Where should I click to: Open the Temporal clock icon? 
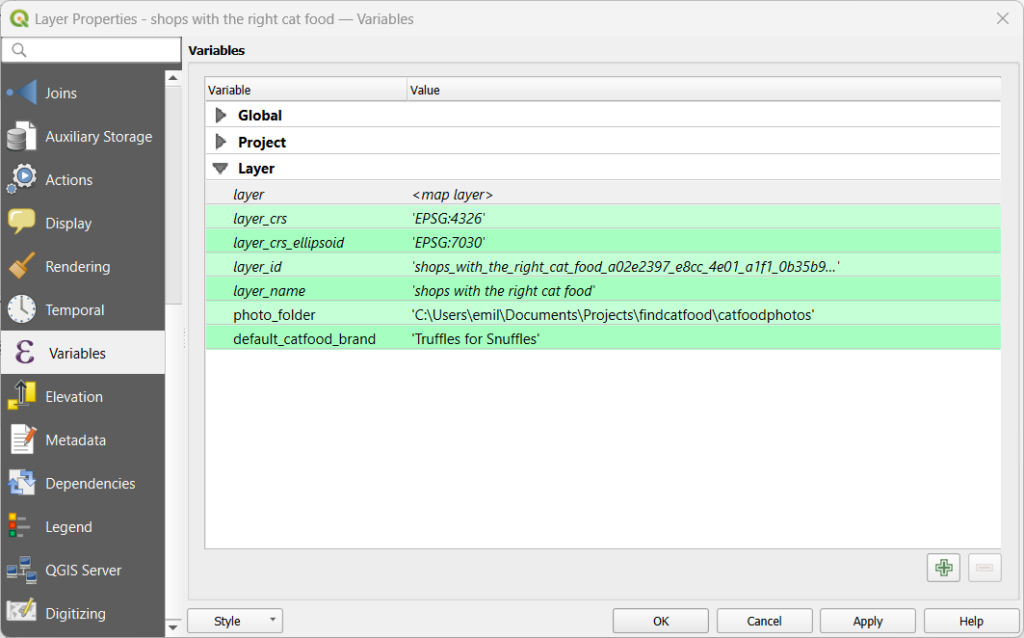pos(22,310)
